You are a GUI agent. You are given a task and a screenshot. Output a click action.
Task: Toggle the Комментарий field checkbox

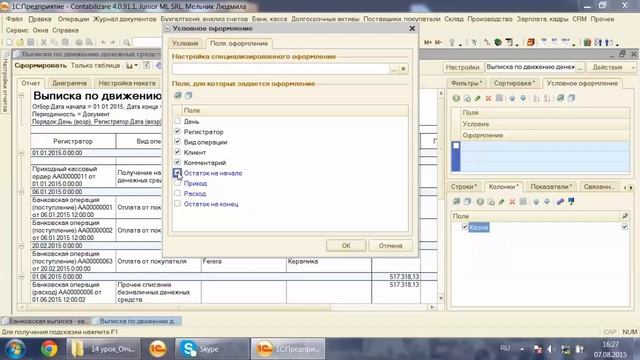point(178,162)
